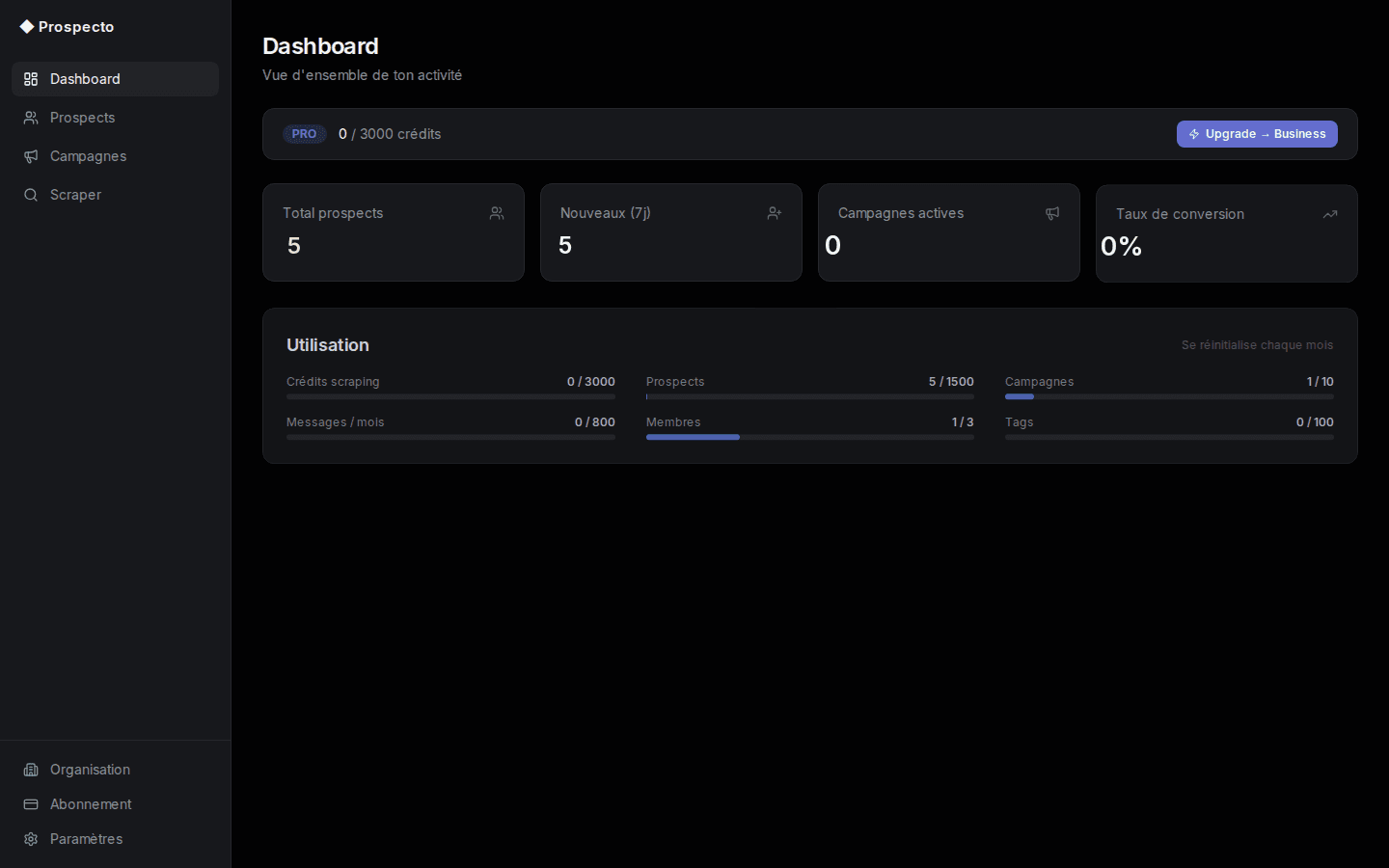Click the '0%' conversion rate value
Viewport: 1389px width, 868px height.
tap(1122, 247)
